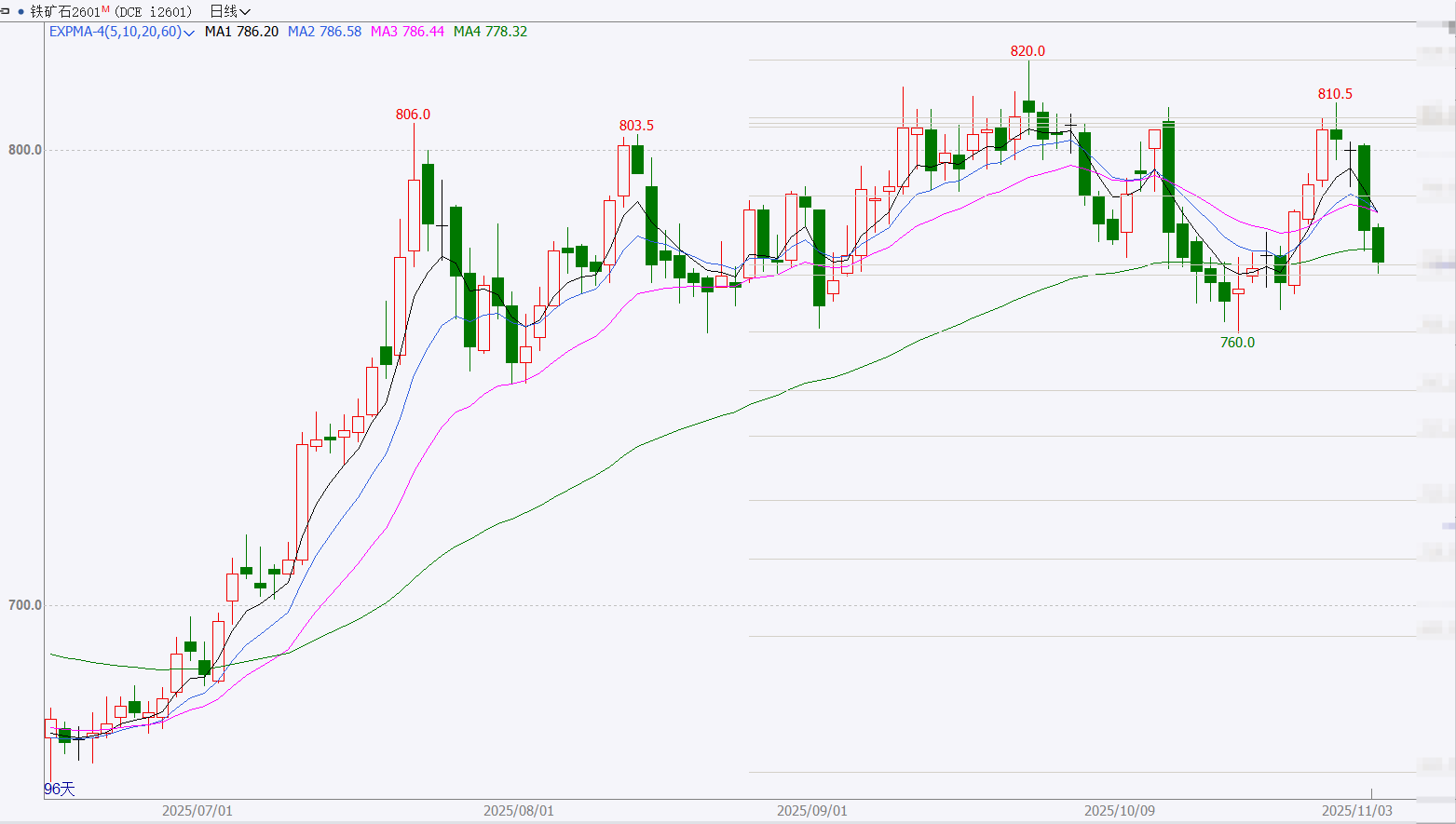Image resolution: width=1456 pixels, height=824 pixels.
Task: Click the link icon before the contract name
Action: (6, 11)
